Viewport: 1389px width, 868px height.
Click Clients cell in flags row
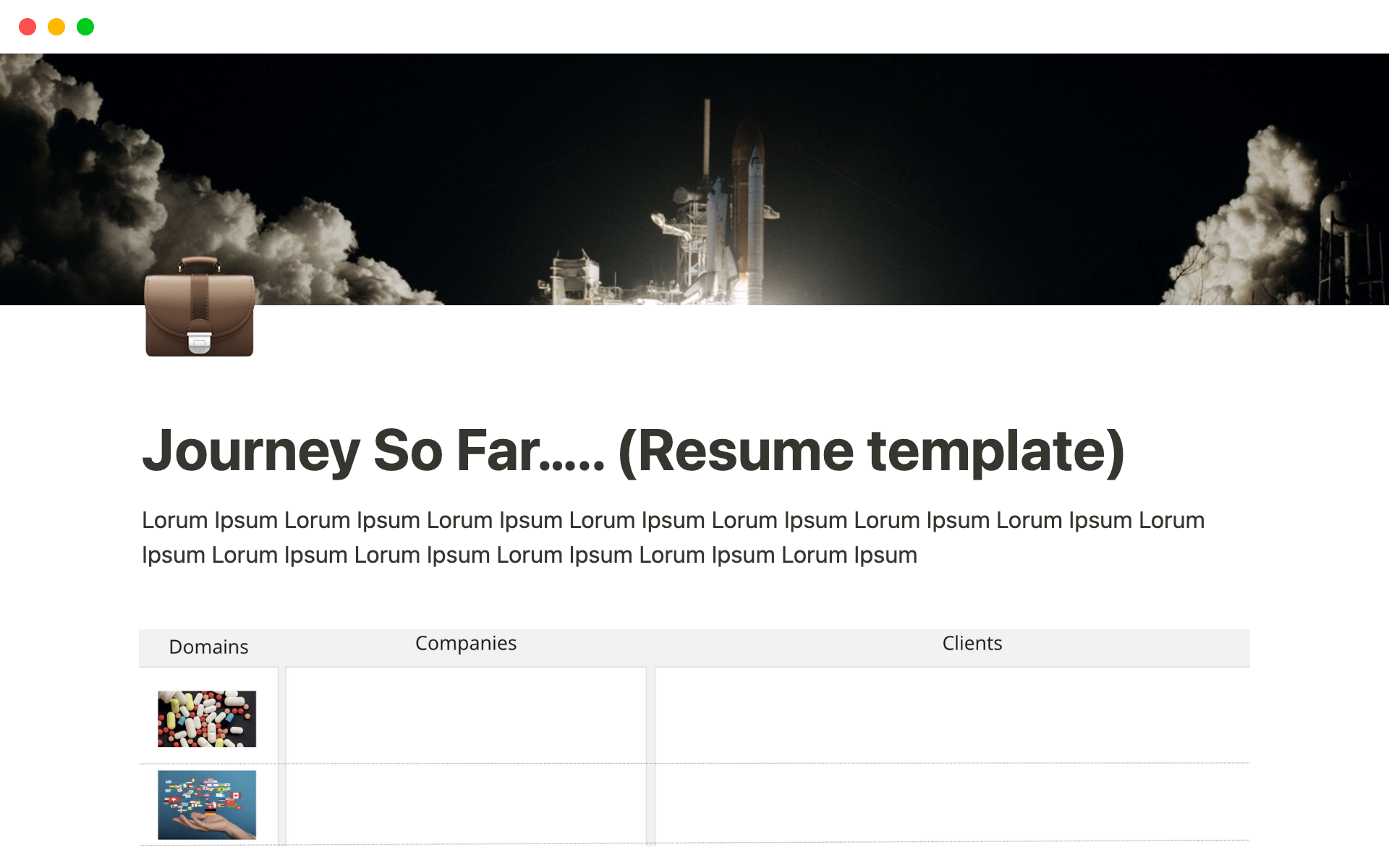(x=952, y=803)
